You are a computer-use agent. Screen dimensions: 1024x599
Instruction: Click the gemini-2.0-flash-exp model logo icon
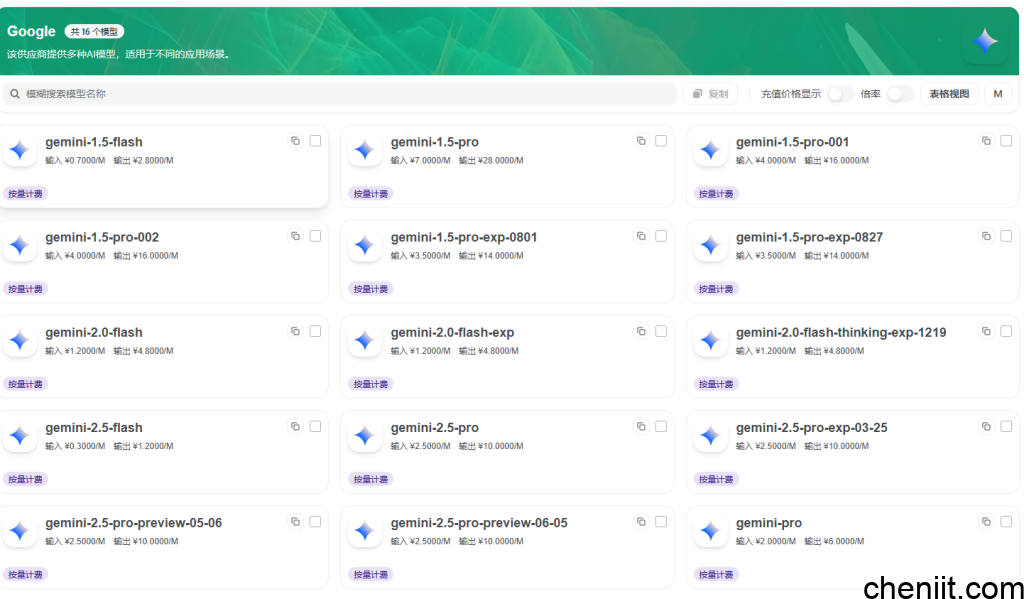[365, 340]
